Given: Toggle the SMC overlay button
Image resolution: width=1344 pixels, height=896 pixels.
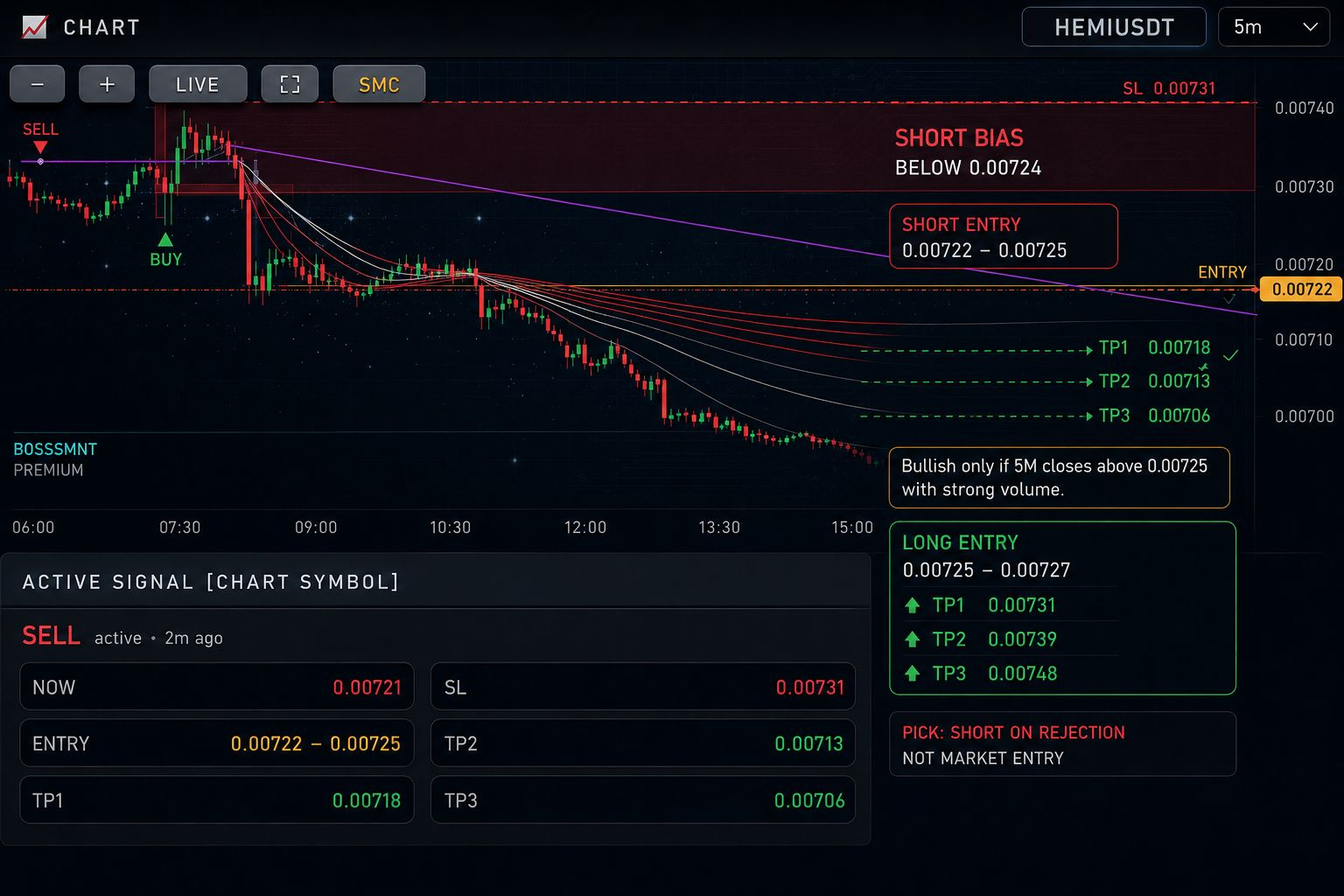Looking at the screenshot, I should [x=379, y=85].
